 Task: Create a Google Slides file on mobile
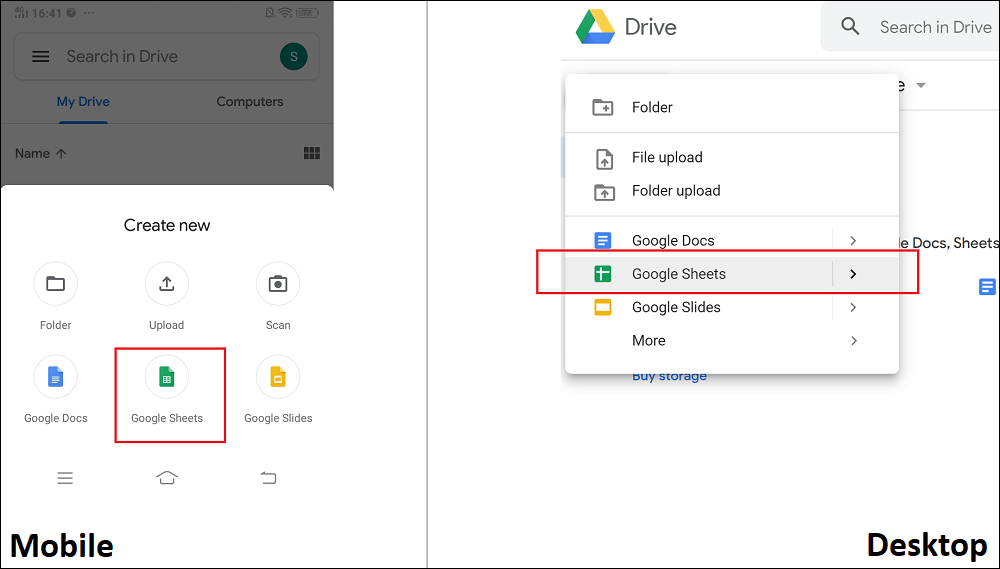pyautogui.click(x=278, y=377)
